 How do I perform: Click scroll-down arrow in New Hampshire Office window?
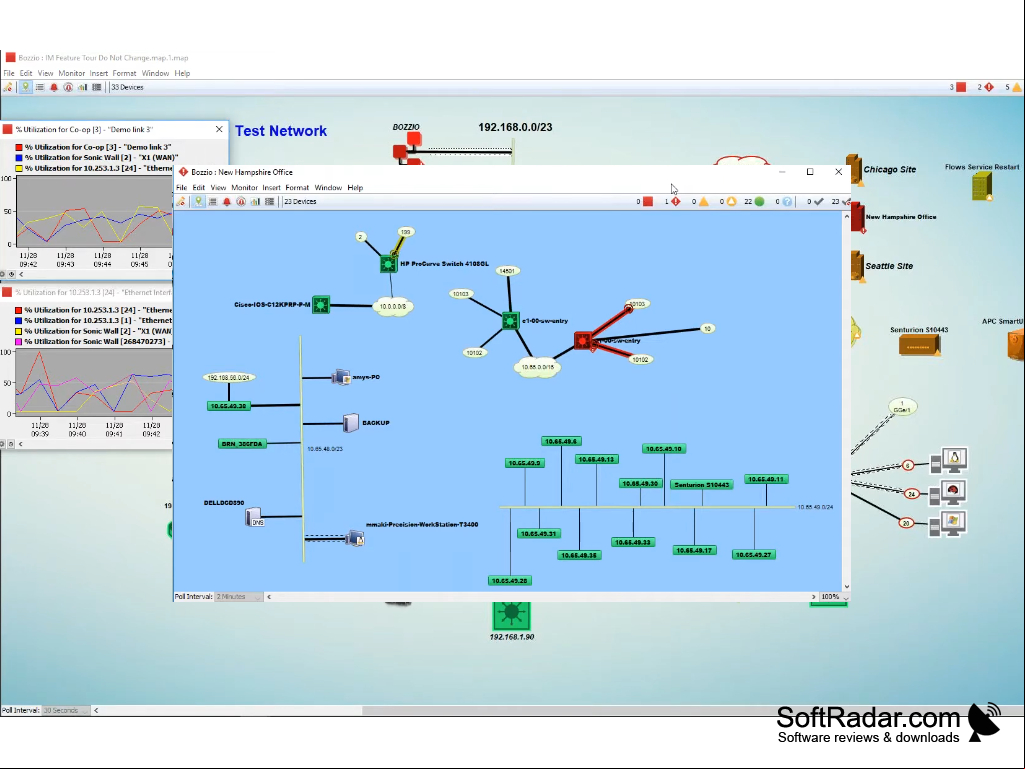coord(847,587)
